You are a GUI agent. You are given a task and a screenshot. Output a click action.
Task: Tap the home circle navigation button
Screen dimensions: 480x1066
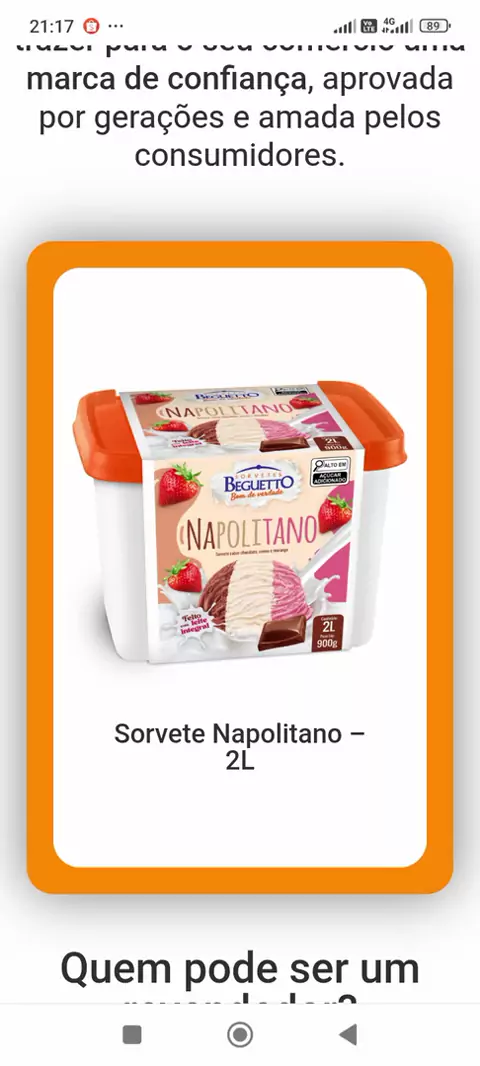239,1035
